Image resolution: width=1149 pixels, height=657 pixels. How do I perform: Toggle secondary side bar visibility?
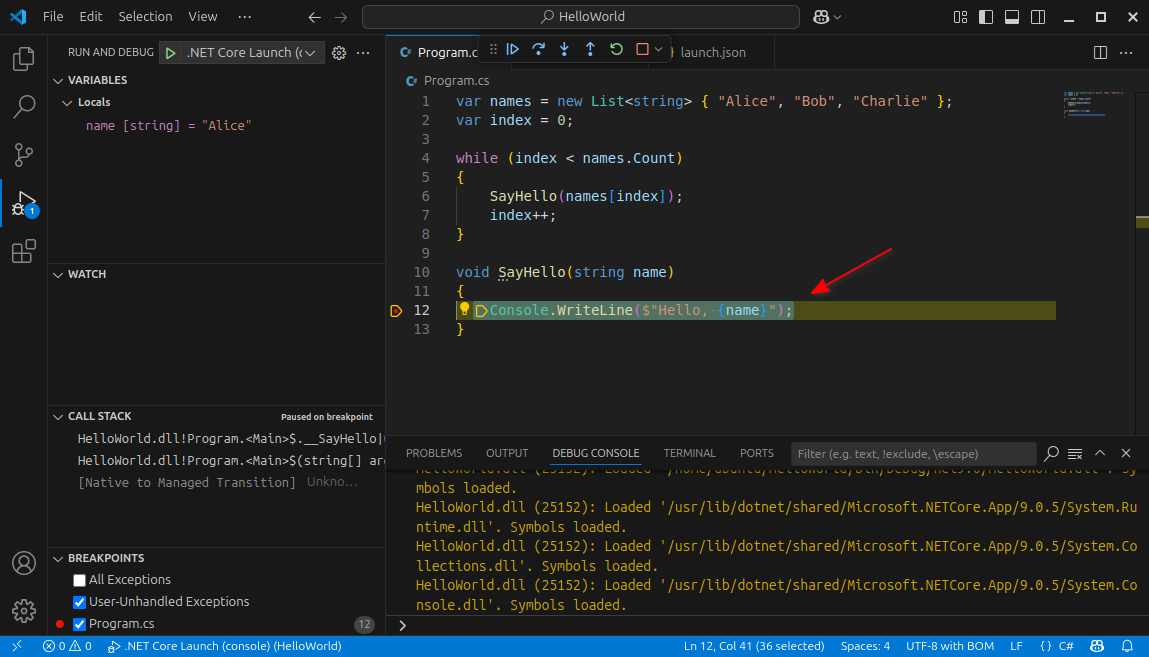tap(1038, 17)
